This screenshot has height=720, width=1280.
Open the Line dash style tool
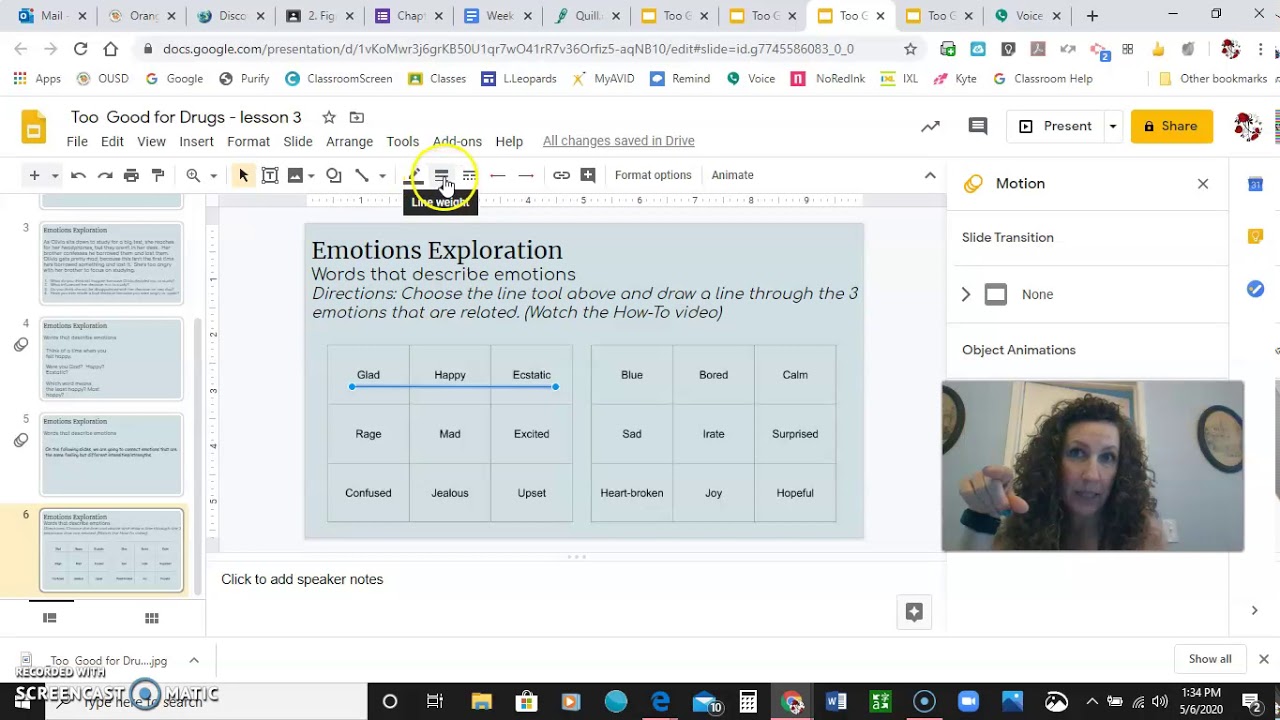click(469, 175)
